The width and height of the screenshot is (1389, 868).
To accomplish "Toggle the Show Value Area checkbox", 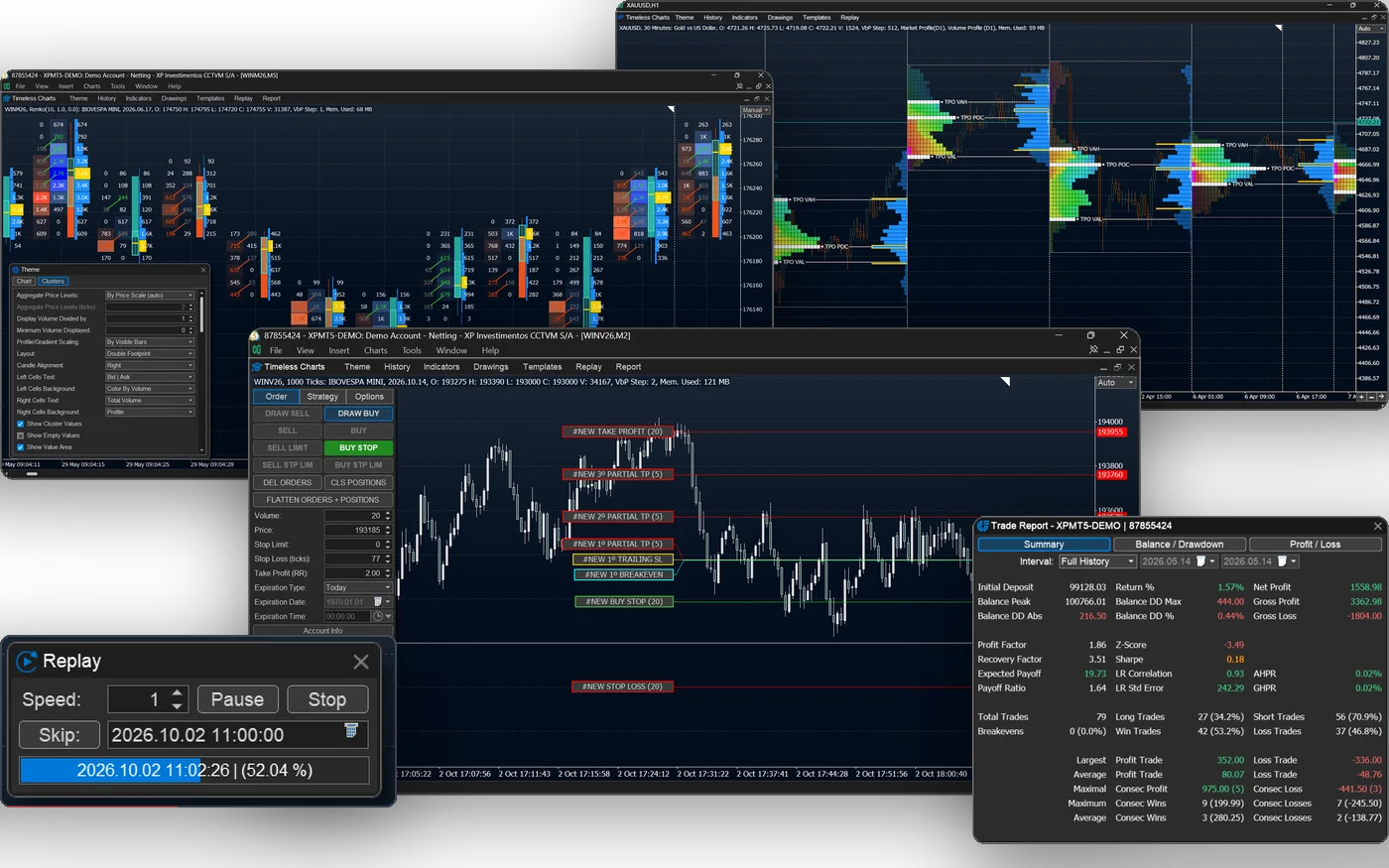I will [20, 447].
